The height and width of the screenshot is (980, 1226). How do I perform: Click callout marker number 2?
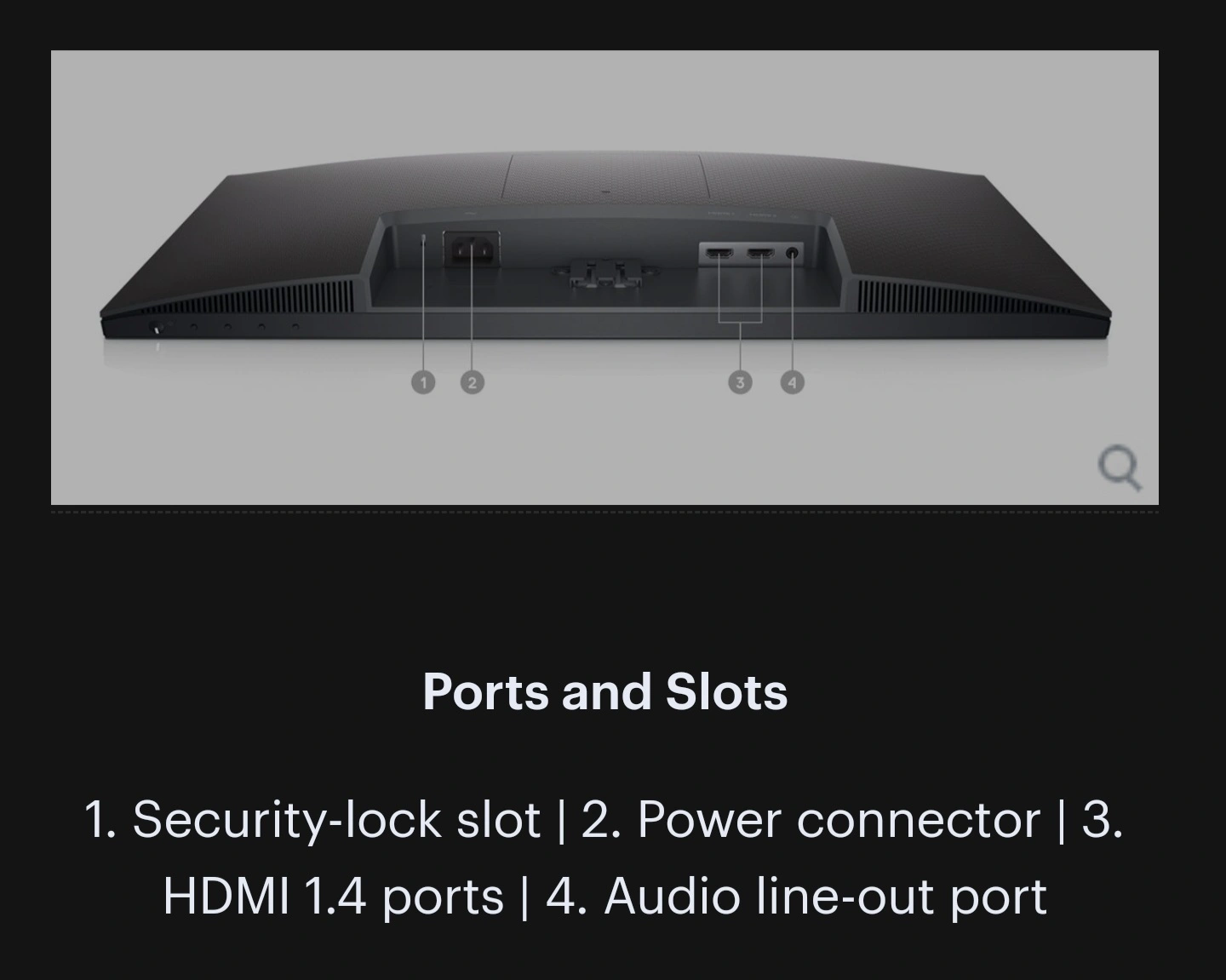pos(472,382)
